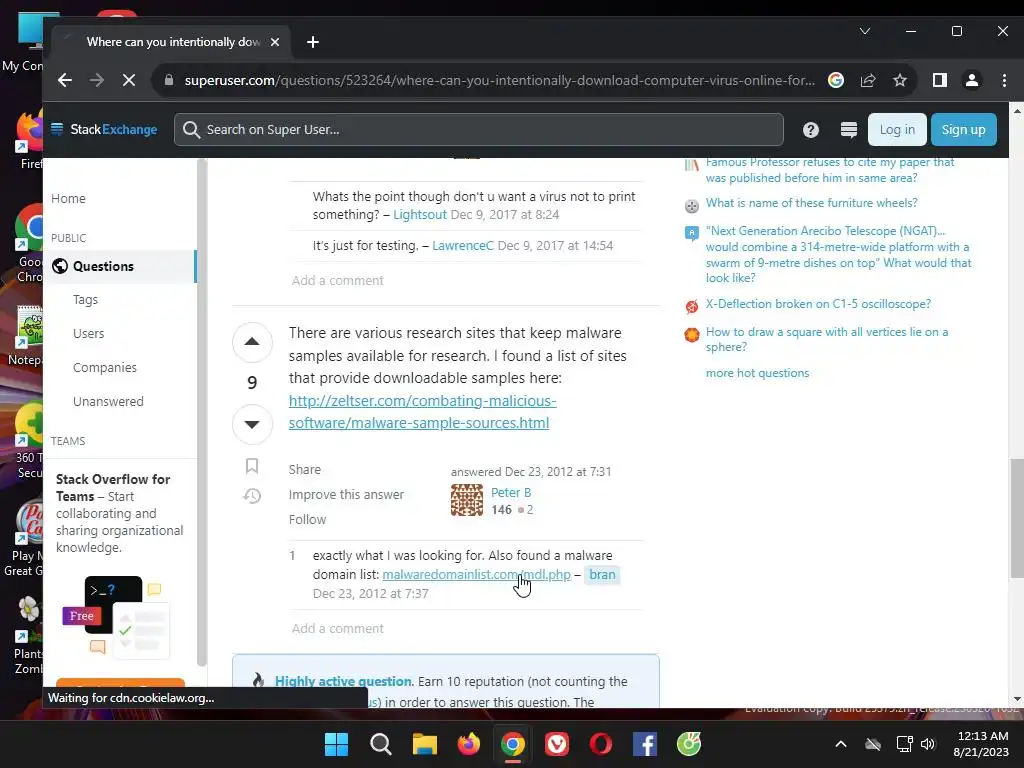The width and height of the screenshot is (1024, 768).
Task: Open Firefox from the taskbar
Action: (x=468, y=744)
